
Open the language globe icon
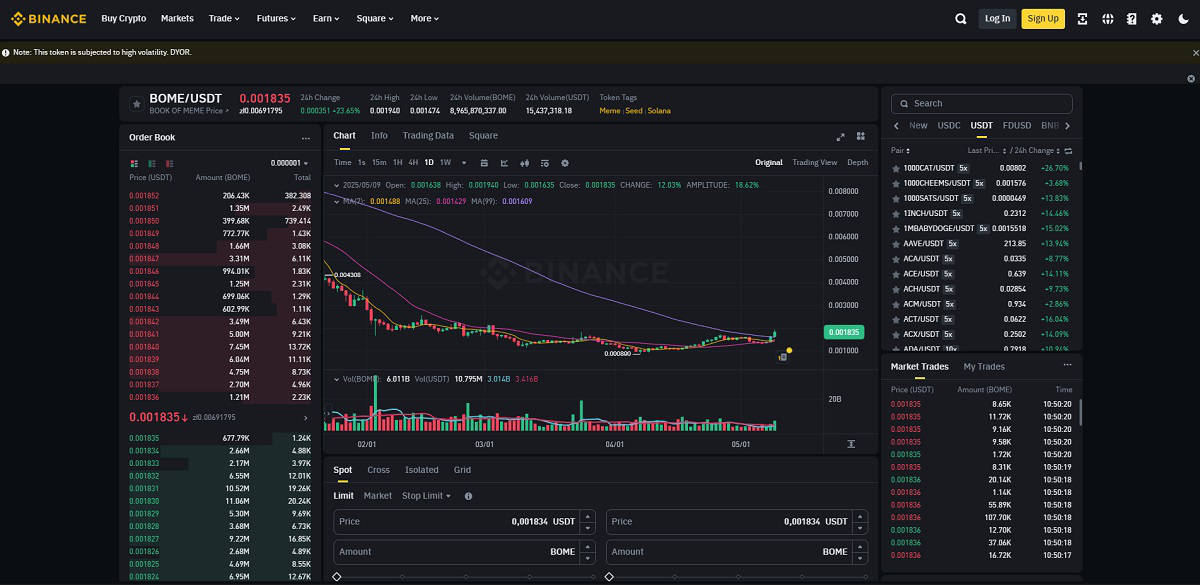tap(1108, 18)
